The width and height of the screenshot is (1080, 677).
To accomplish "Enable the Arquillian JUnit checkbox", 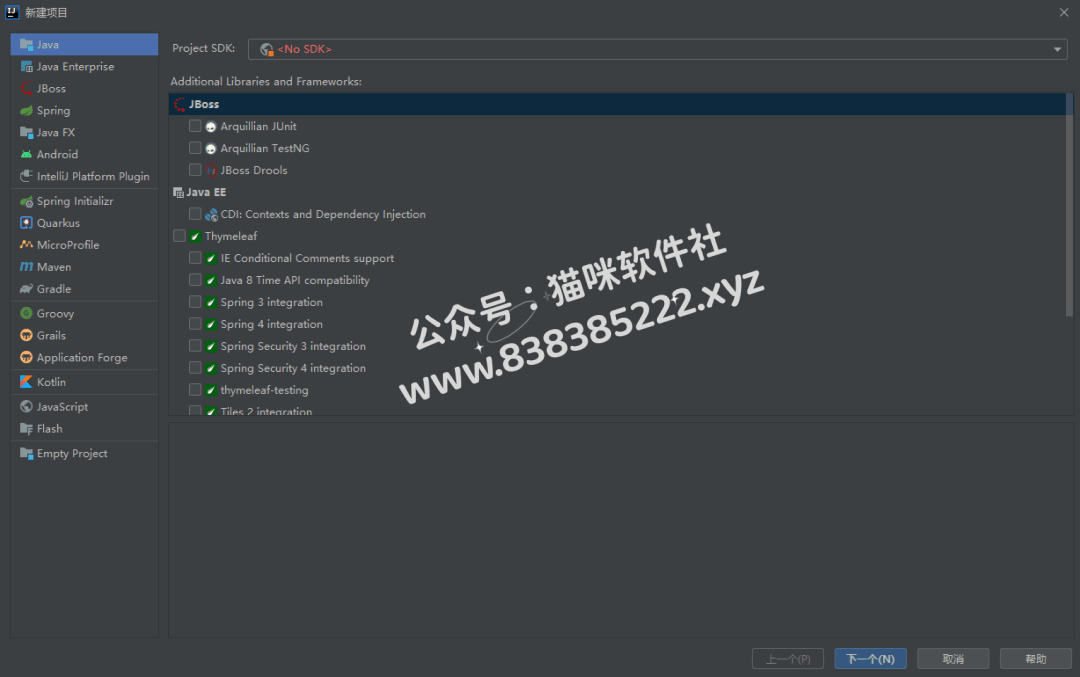I will [x=195, y=126].
